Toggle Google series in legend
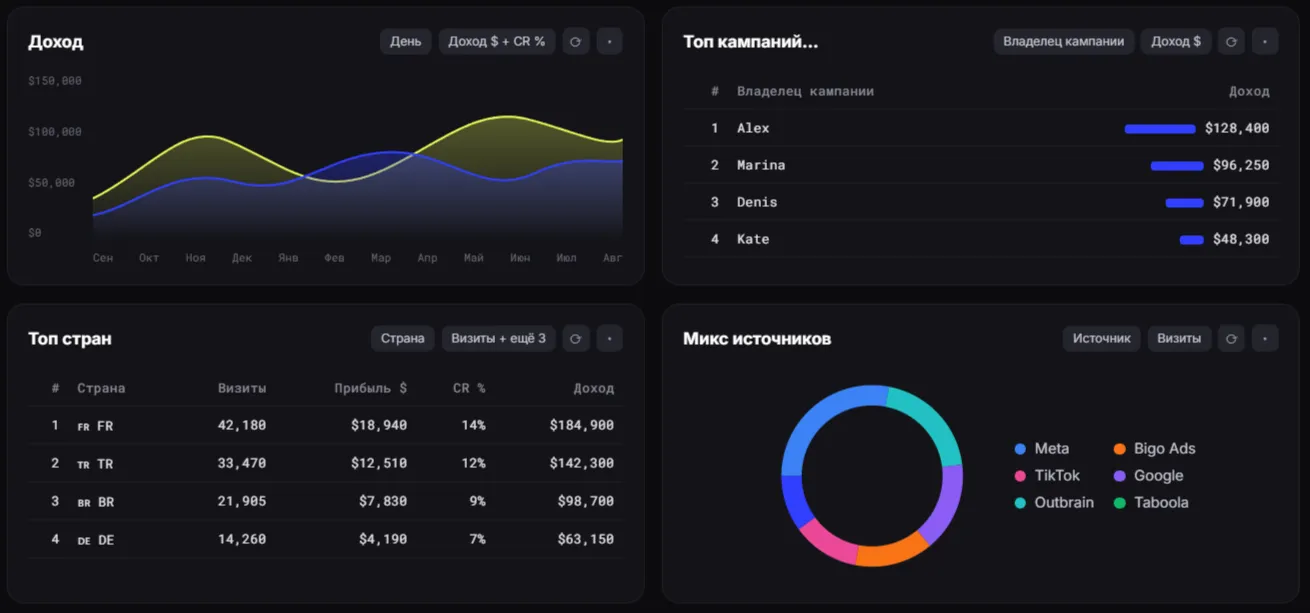1310x613 pixels. coord(1148,476)
